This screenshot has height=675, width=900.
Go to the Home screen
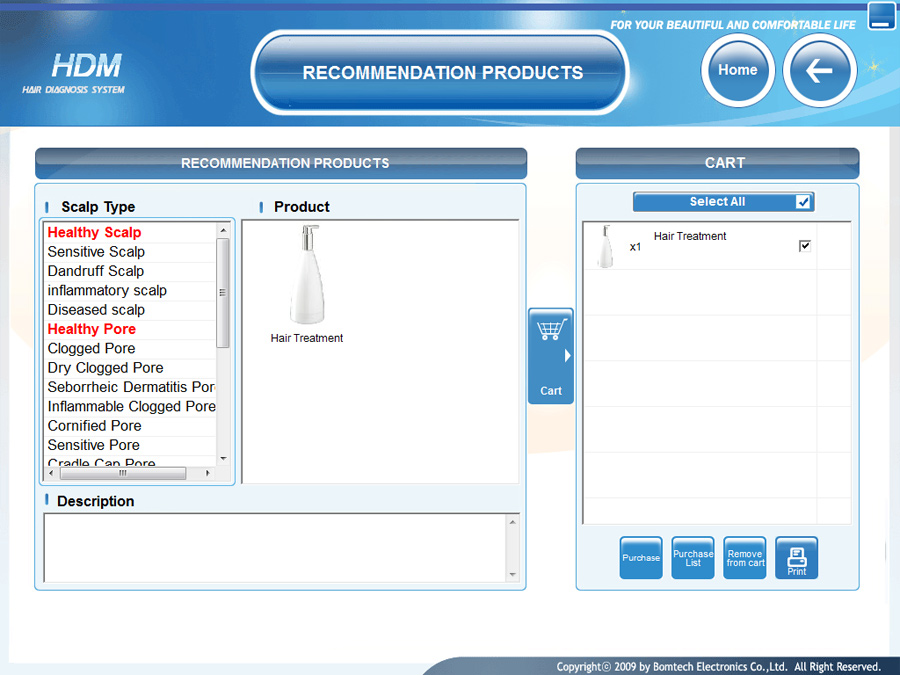(x=738, y=70)
